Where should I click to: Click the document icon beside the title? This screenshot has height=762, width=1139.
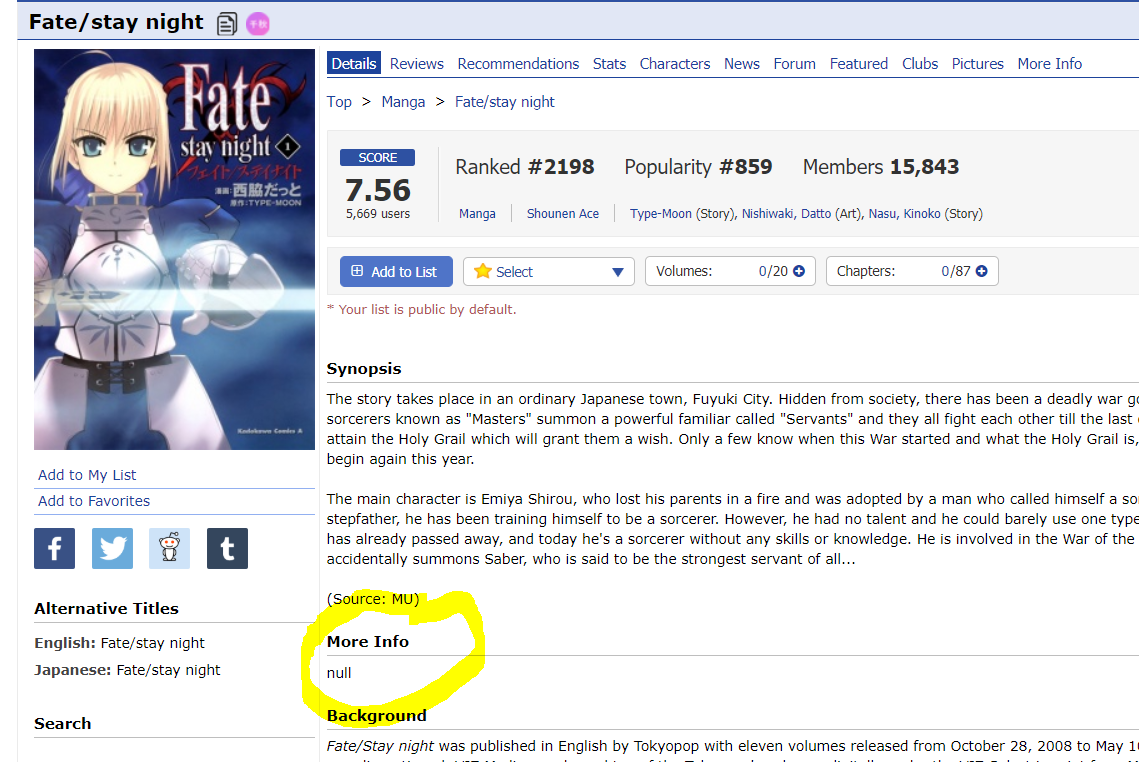227,23
